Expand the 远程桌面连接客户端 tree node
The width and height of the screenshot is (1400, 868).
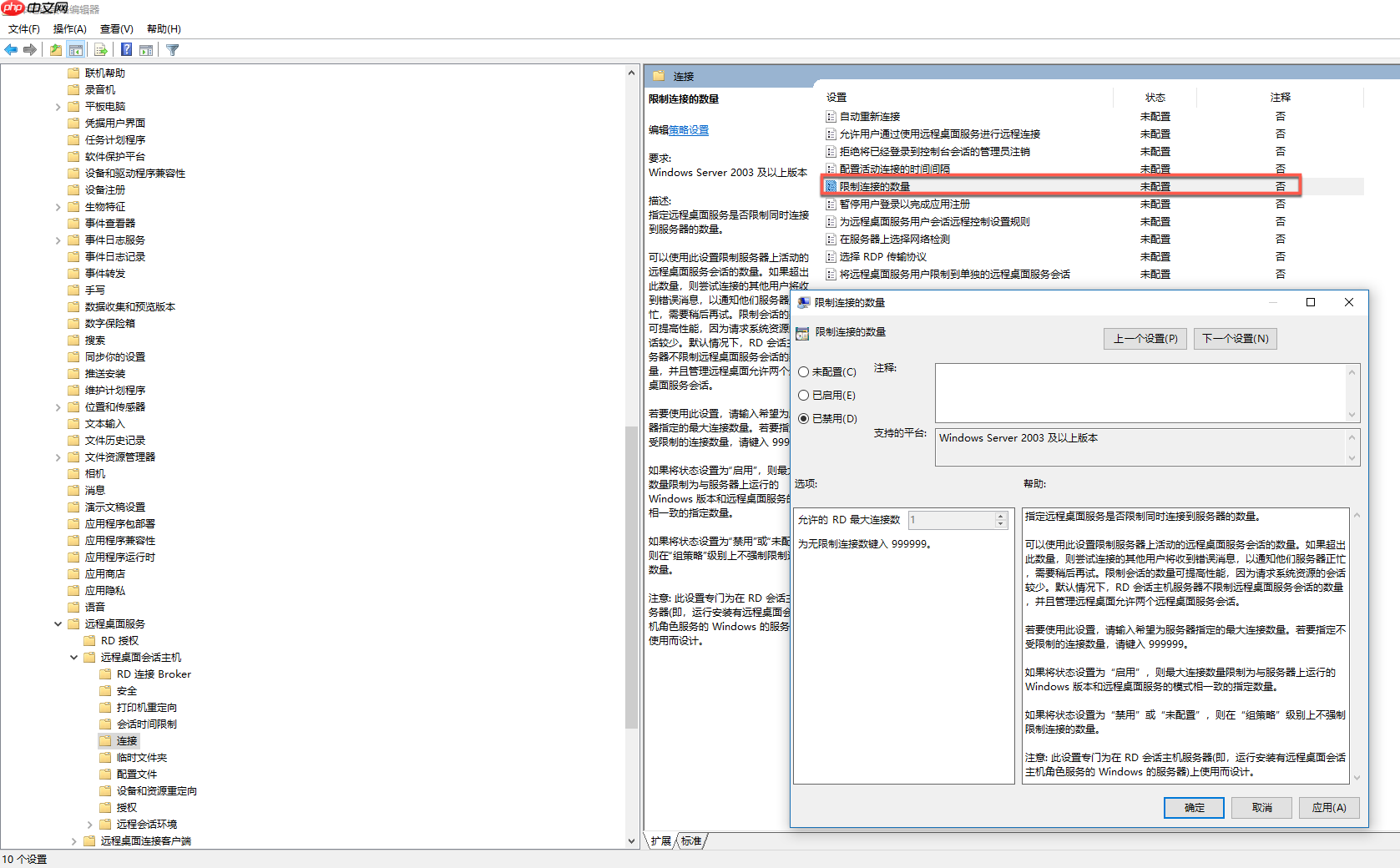tap(73, 841)
